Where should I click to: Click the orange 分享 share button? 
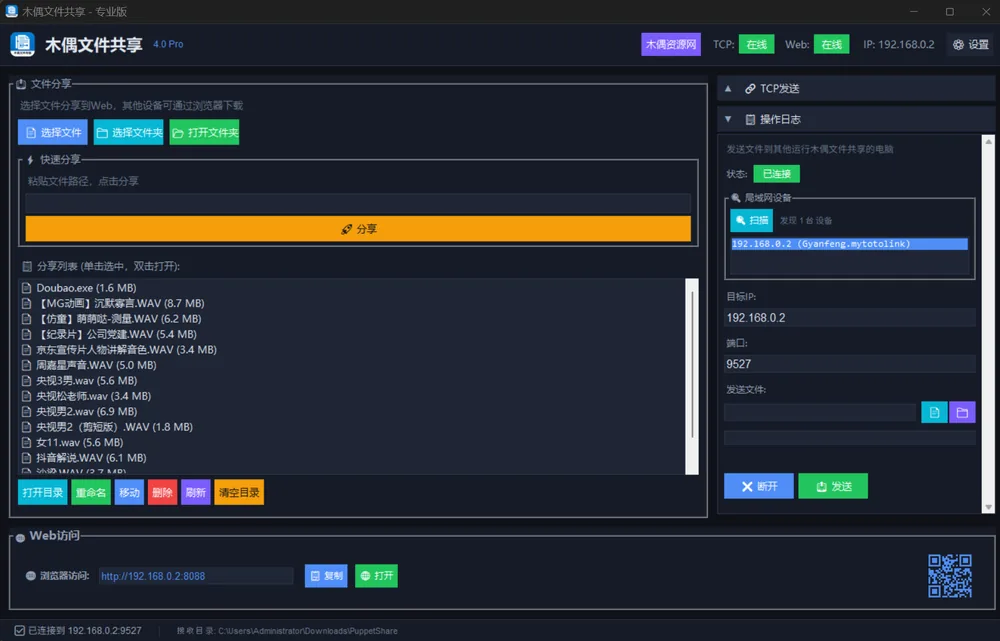tap(358, 229)
